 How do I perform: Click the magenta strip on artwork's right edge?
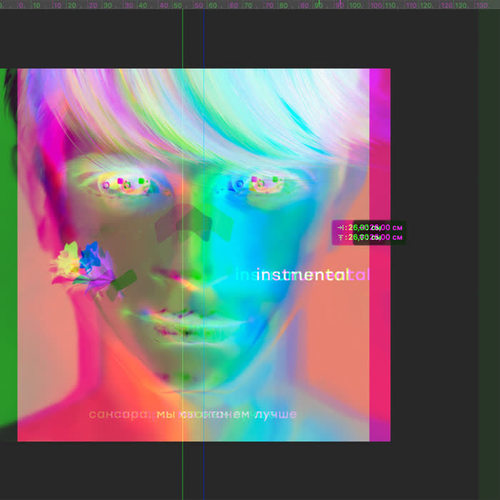[380, 255]
